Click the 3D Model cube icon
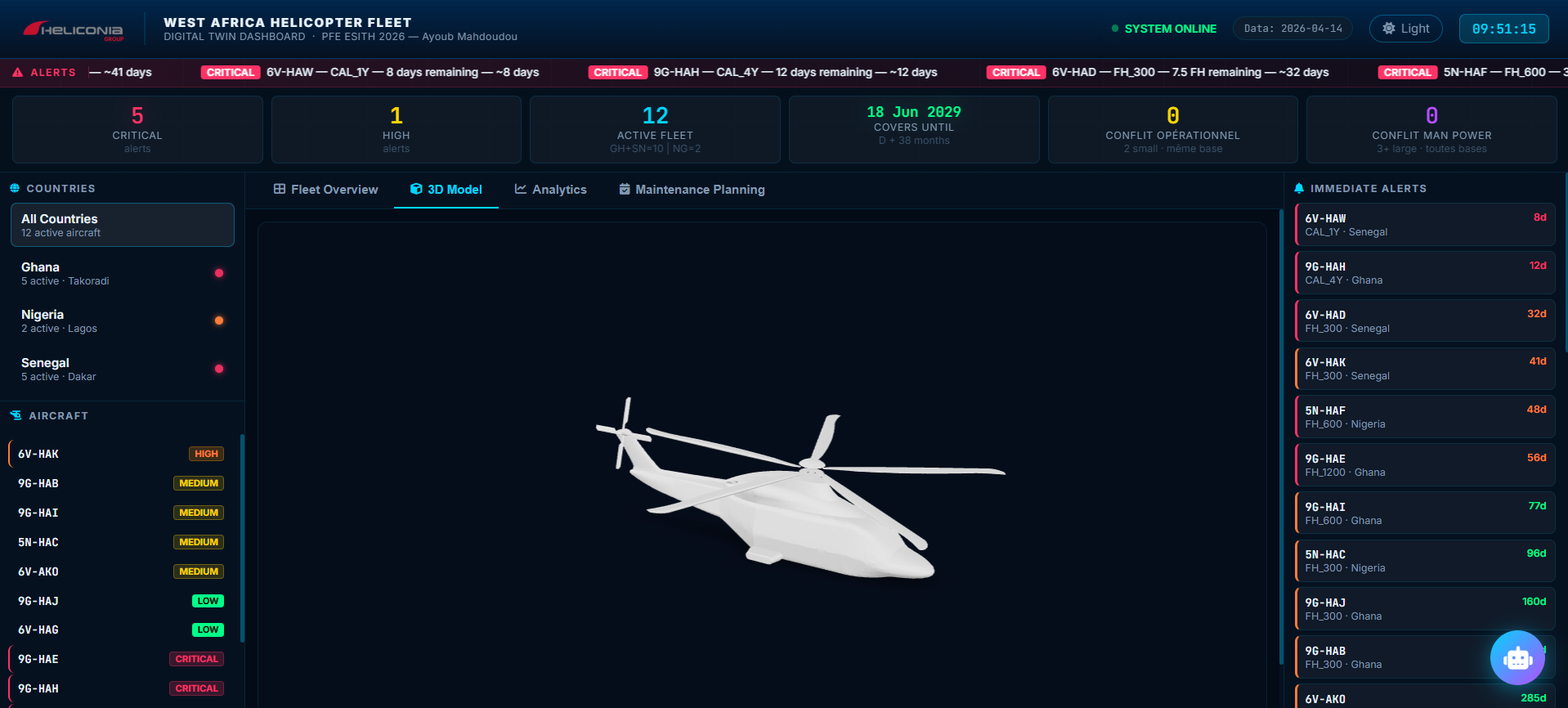Viewport: 1568px width, 708px height. click(x=416, y=189)
